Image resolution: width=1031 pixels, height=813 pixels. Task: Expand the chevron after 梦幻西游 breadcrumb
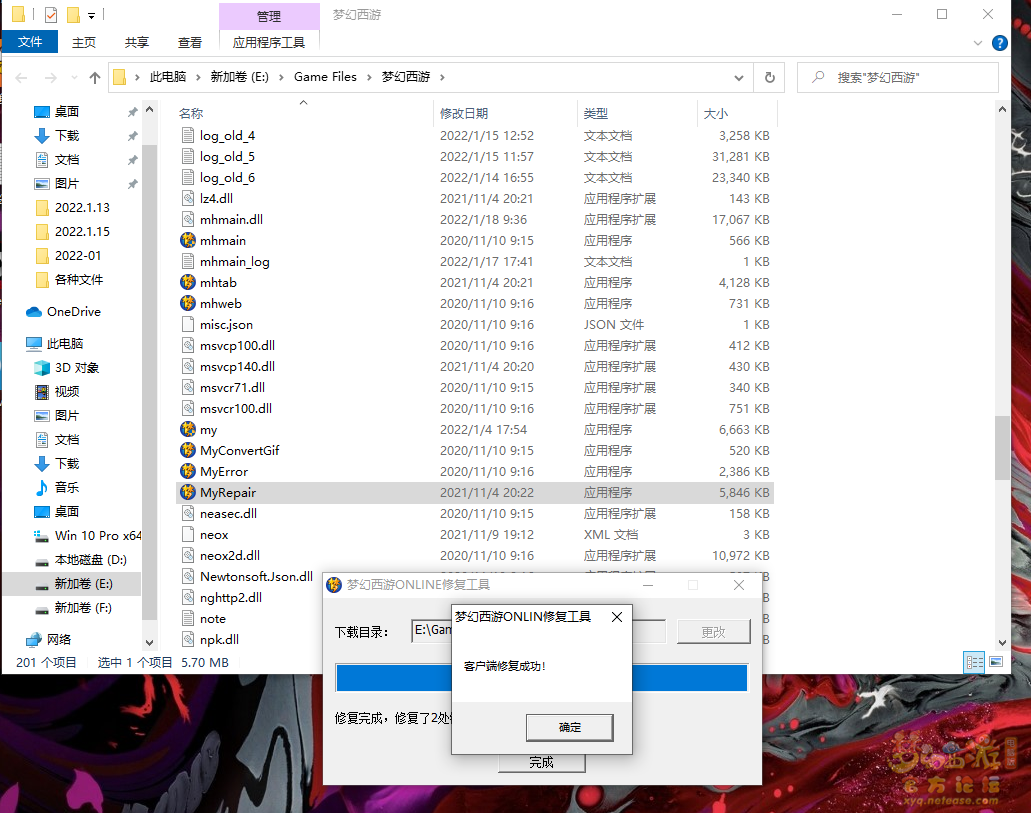click(x=442, y=78)
